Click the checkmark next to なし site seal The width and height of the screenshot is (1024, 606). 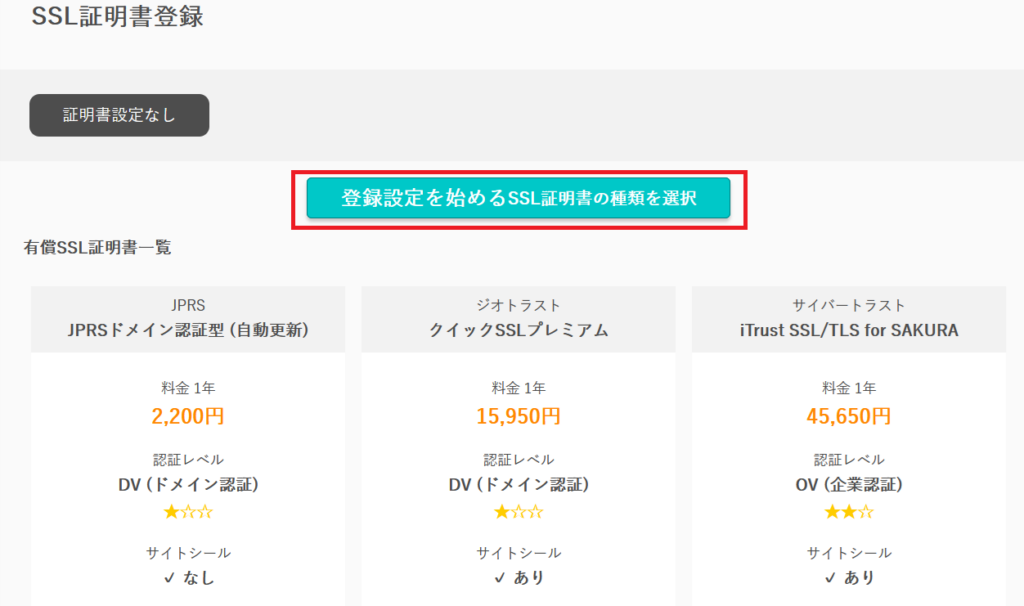click(169, 578)
